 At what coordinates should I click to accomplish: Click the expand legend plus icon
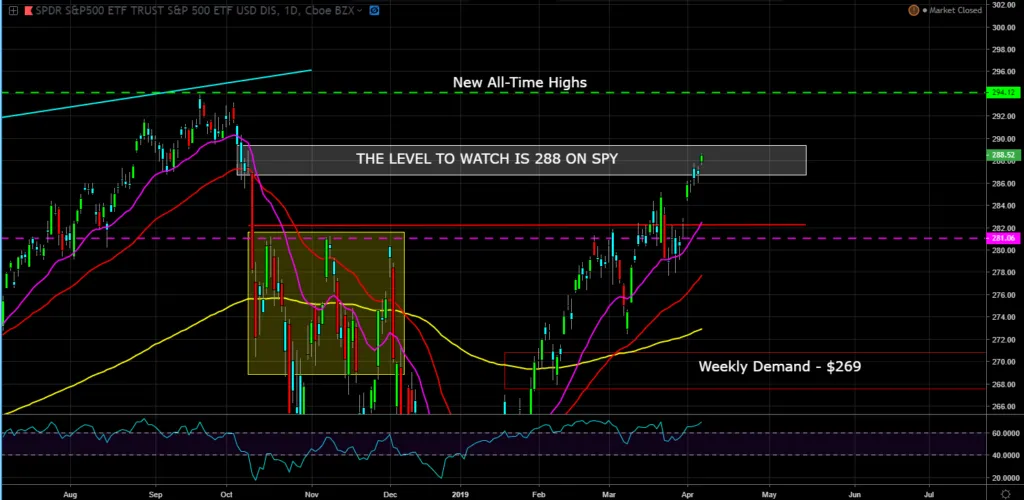tap(11, 10)
